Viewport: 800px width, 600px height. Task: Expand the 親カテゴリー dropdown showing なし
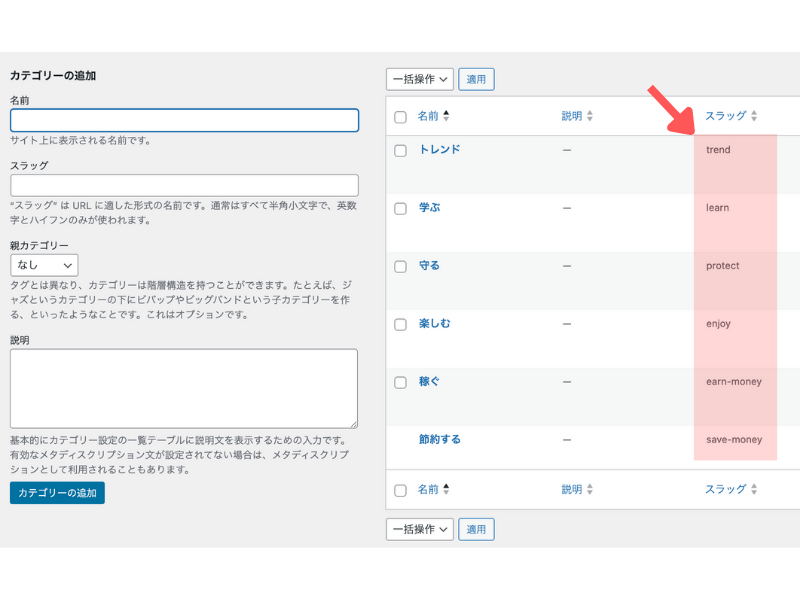pos(44,265)
